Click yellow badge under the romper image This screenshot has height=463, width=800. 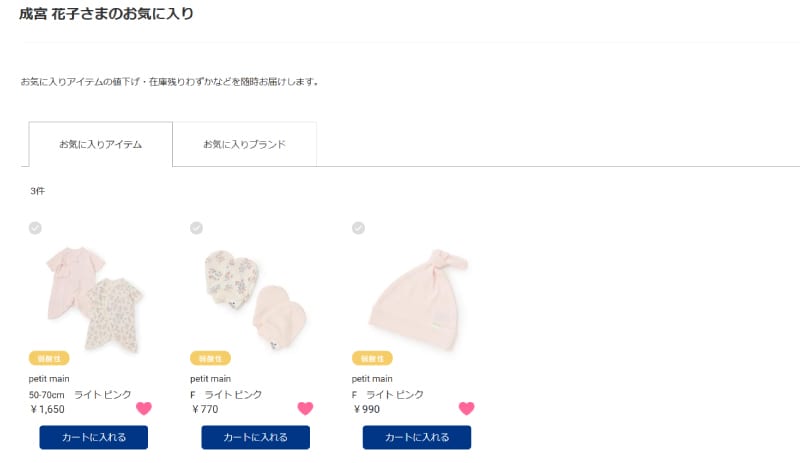coord(49,358)
